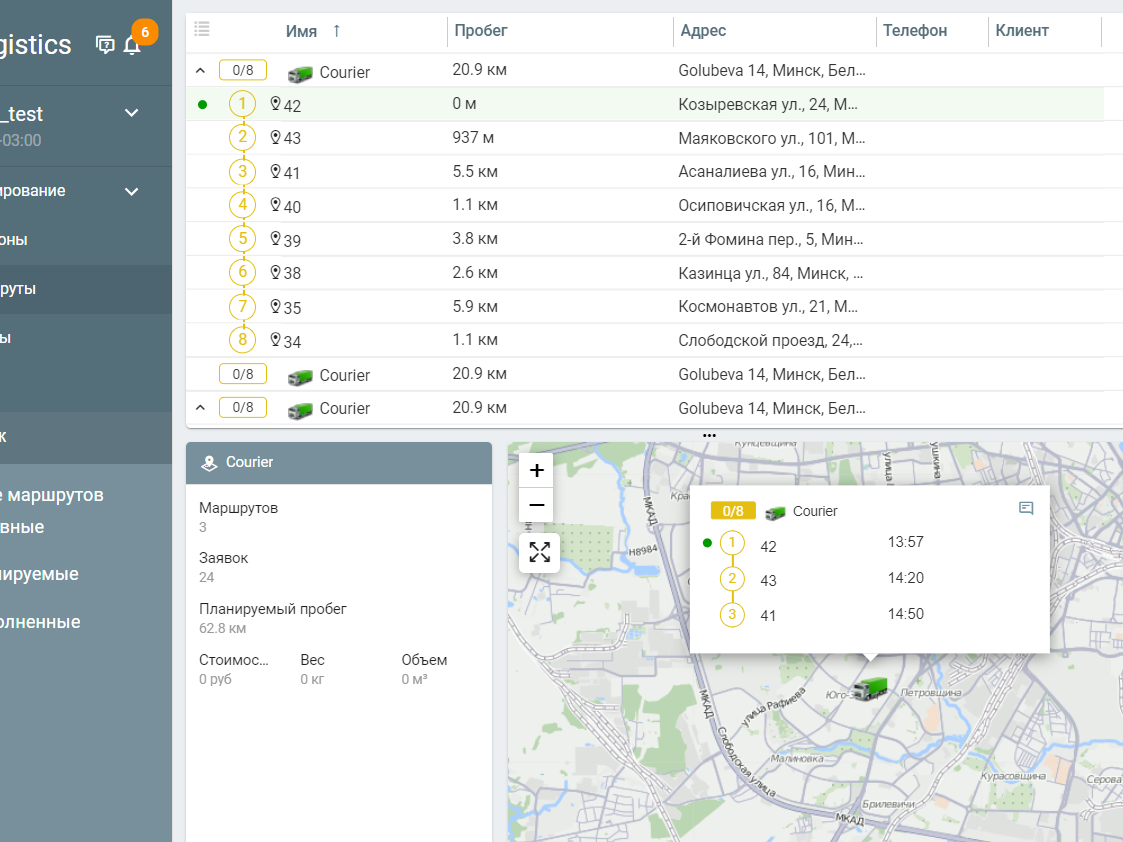Zoom in using the map plus button
Viewport: 1123px width, 842px height.
coord(537,468)
